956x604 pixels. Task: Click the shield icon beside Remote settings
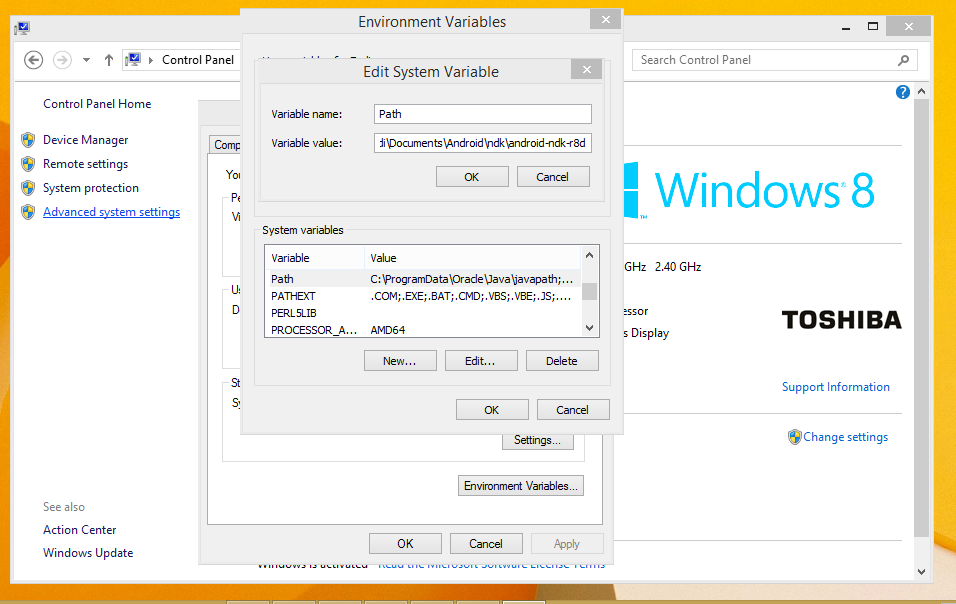(28, 164)
